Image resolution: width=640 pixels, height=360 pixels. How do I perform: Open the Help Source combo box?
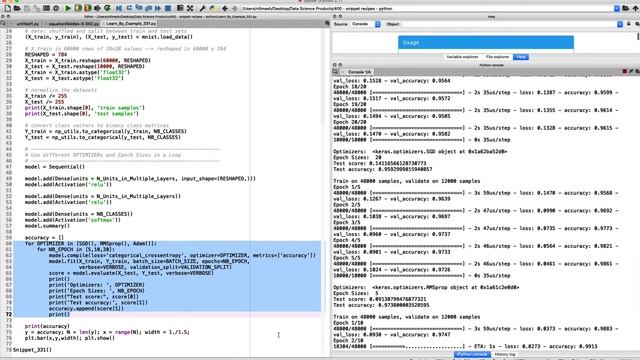366,24
